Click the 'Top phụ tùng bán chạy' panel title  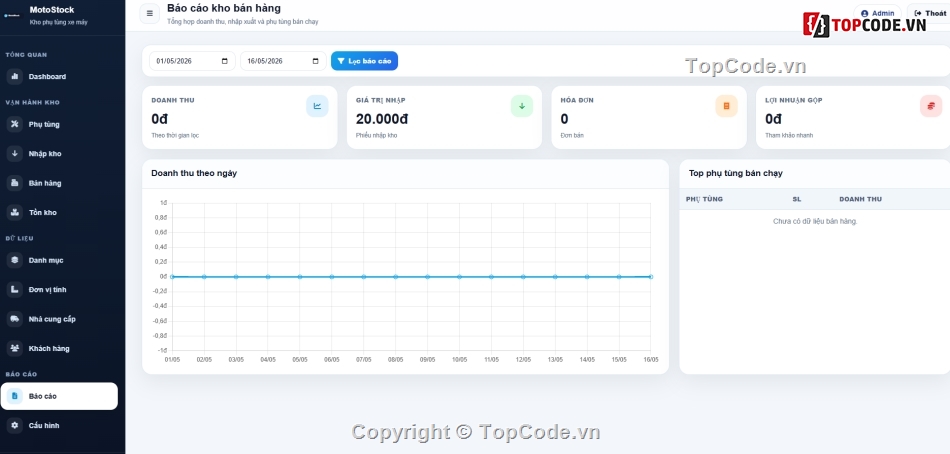(736, 173)
